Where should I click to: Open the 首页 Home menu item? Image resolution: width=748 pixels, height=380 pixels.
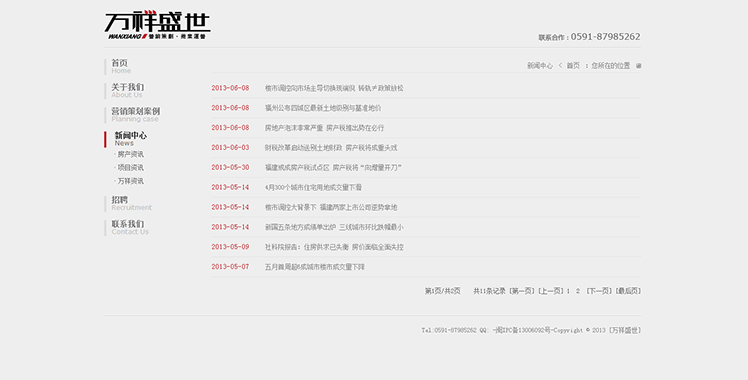[x=121, y=66]
